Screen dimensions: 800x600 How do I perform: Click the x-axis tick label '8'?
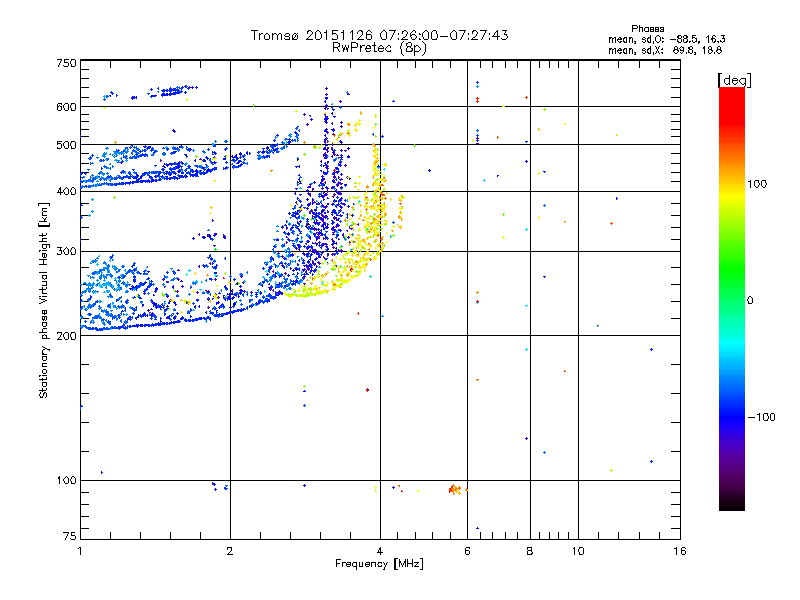530,551
